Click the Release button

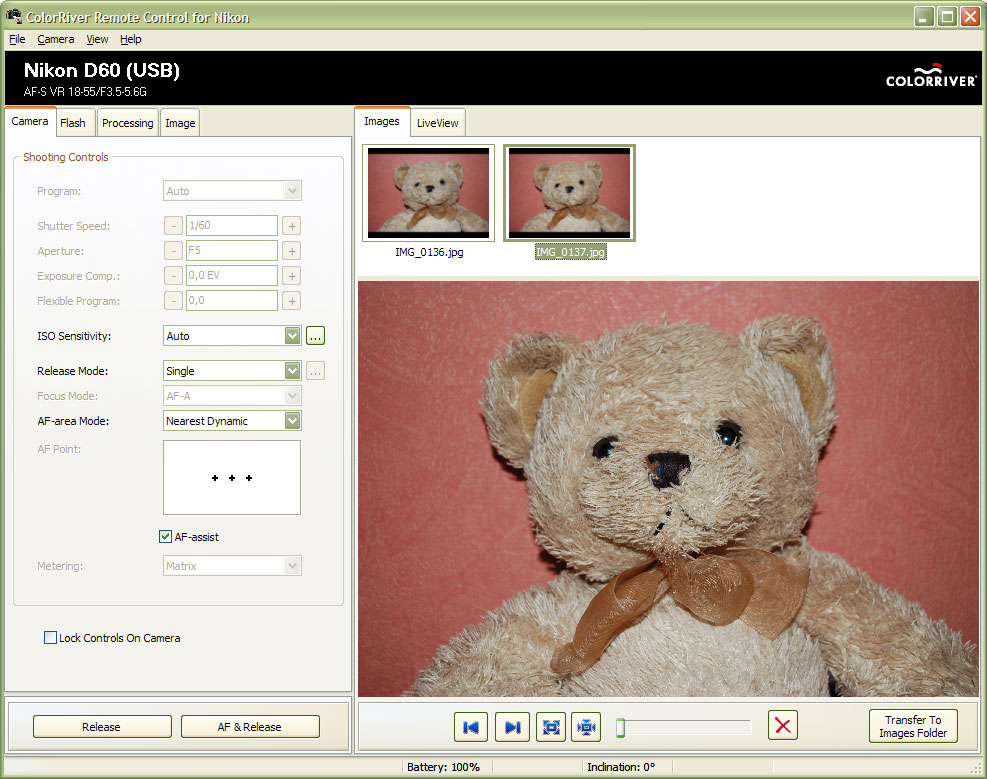click(101, 727)
